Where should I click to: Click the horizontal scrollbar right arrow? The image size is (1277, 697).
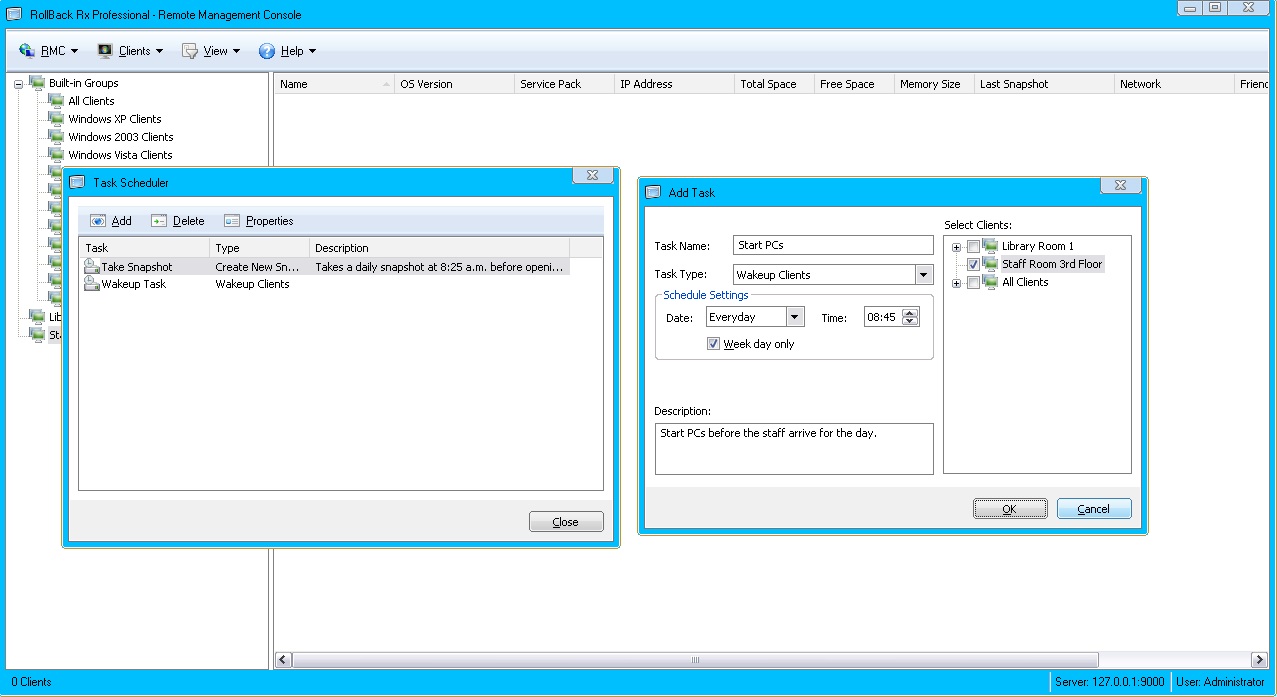point(1260,660)
